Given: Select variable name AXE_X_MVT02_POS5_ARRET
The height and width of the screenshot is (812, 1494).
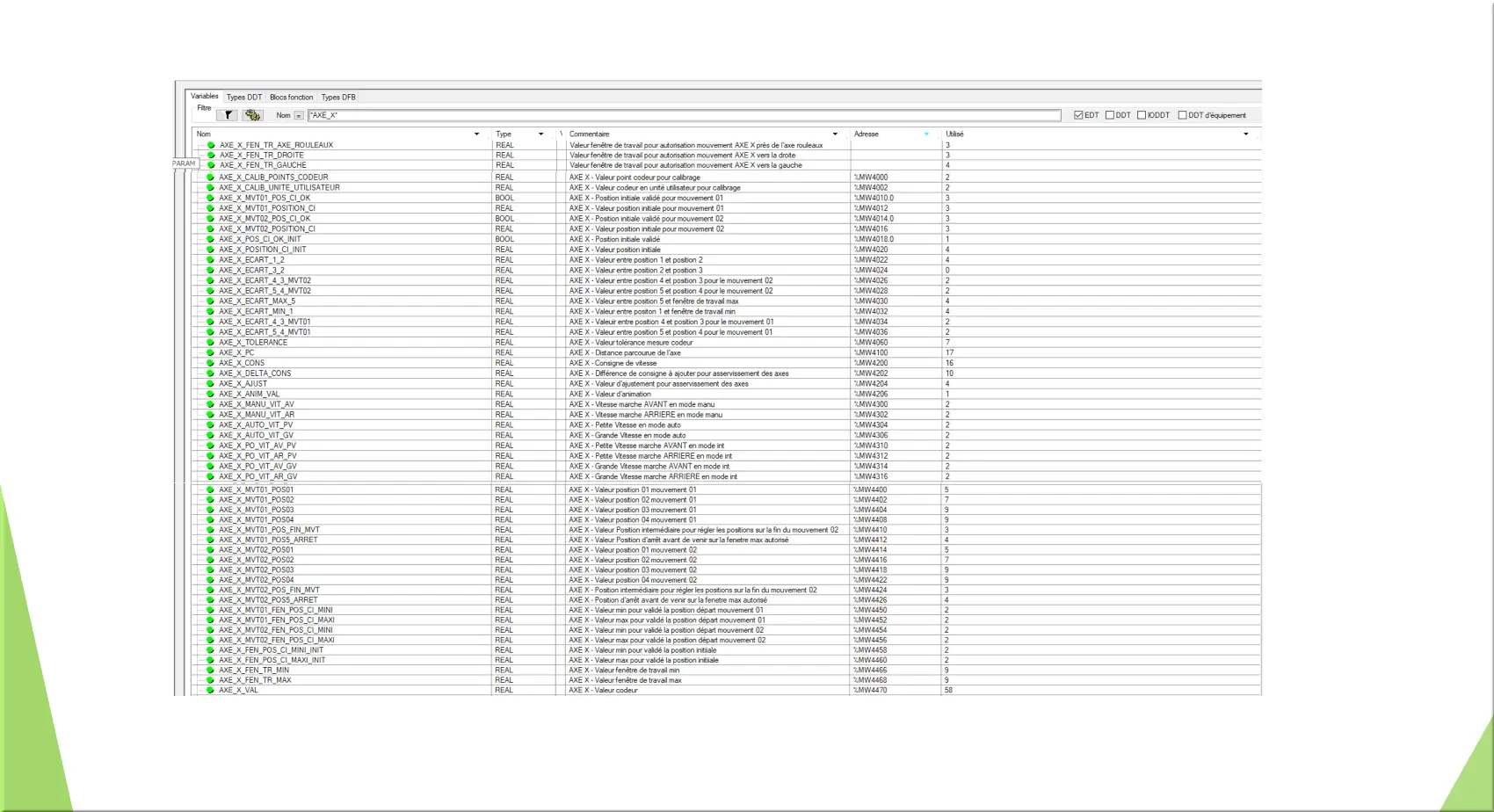Looking at the screenshot, I should click(x=268, y=600).
